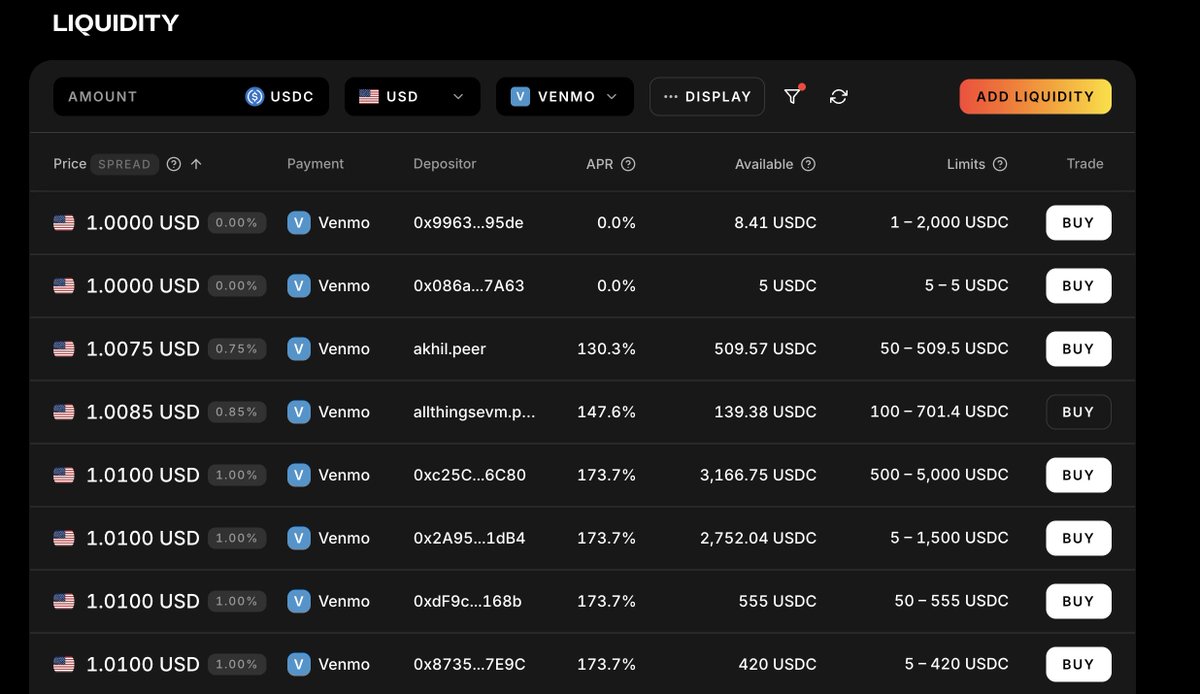Screen dimensions: 1200x694
Task: Click the 1 – 2,000 USDC limit
Action: pos(949,222)
